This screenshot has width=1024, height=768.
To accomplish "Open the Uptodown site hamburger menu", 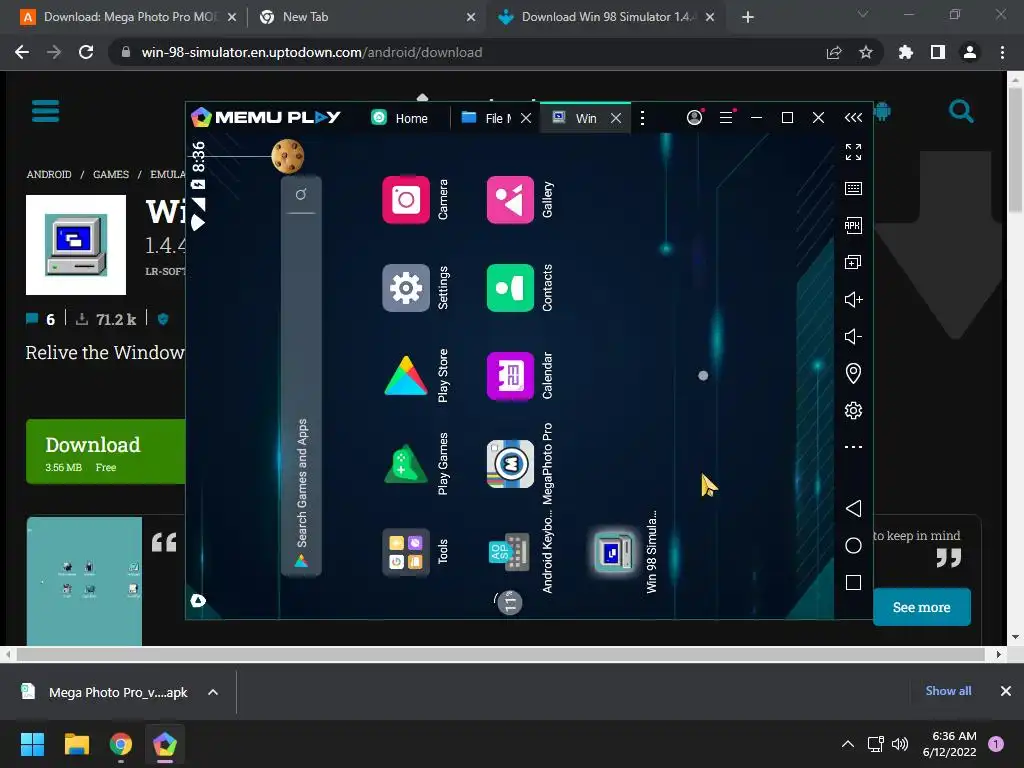I will pos(46,111).
